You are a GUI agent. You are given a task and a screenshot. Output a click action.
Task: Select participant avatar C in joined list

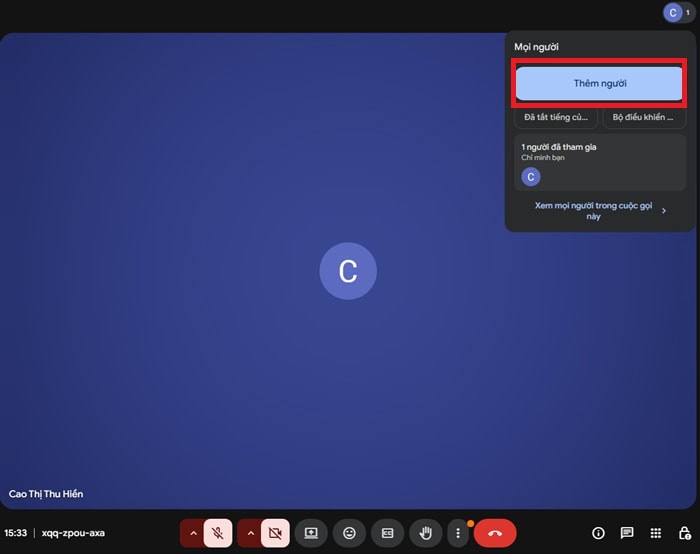click(x=532, y=177)
